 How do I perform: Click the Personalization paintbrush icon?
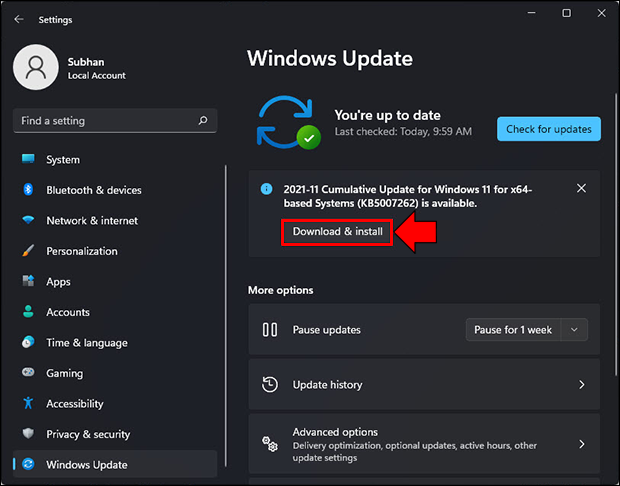(28, 251)
